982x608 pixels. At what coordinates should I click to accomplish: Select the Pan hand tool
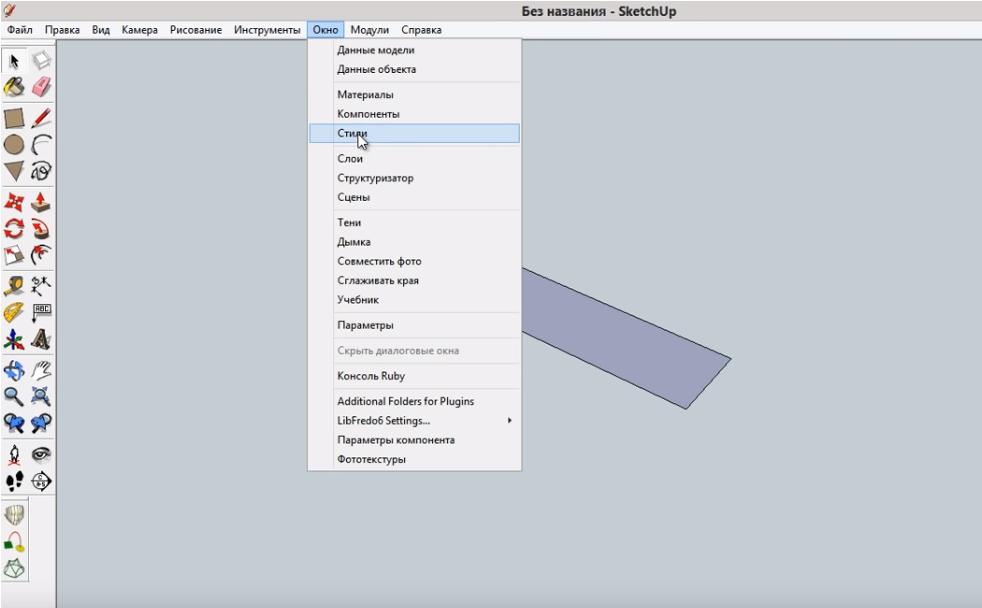click(x=41, y=370)
